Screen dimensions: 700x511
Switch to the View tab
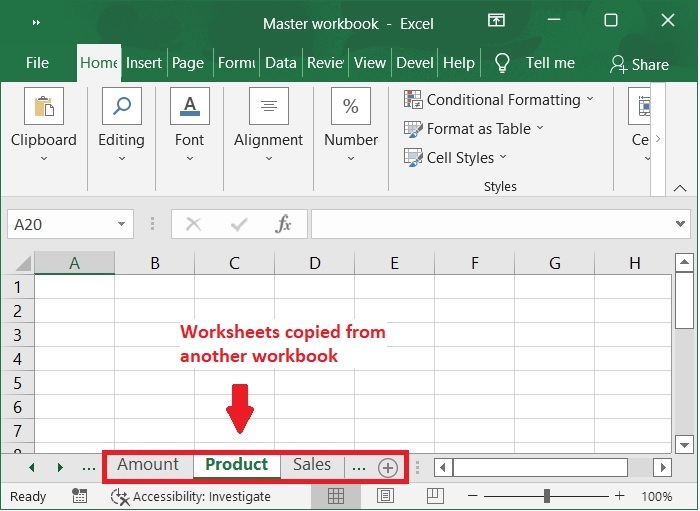click(x=370, y=63)
